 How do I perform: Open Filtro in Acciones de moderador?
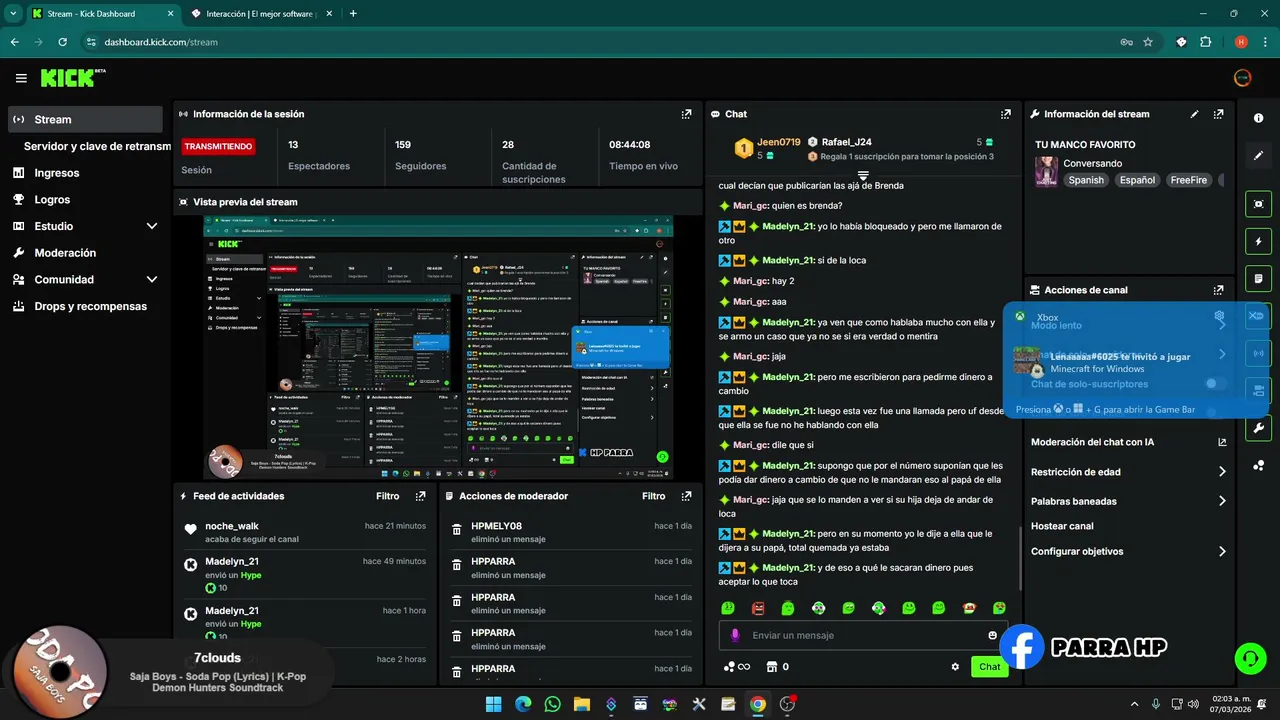pos(653,496)
